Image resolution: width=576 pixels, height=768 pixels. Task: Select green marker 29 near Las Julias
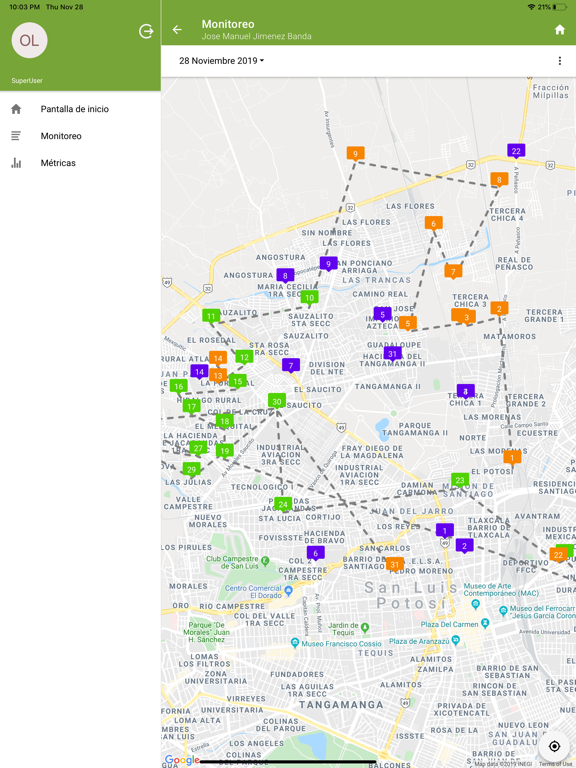(x=192, y=470)
